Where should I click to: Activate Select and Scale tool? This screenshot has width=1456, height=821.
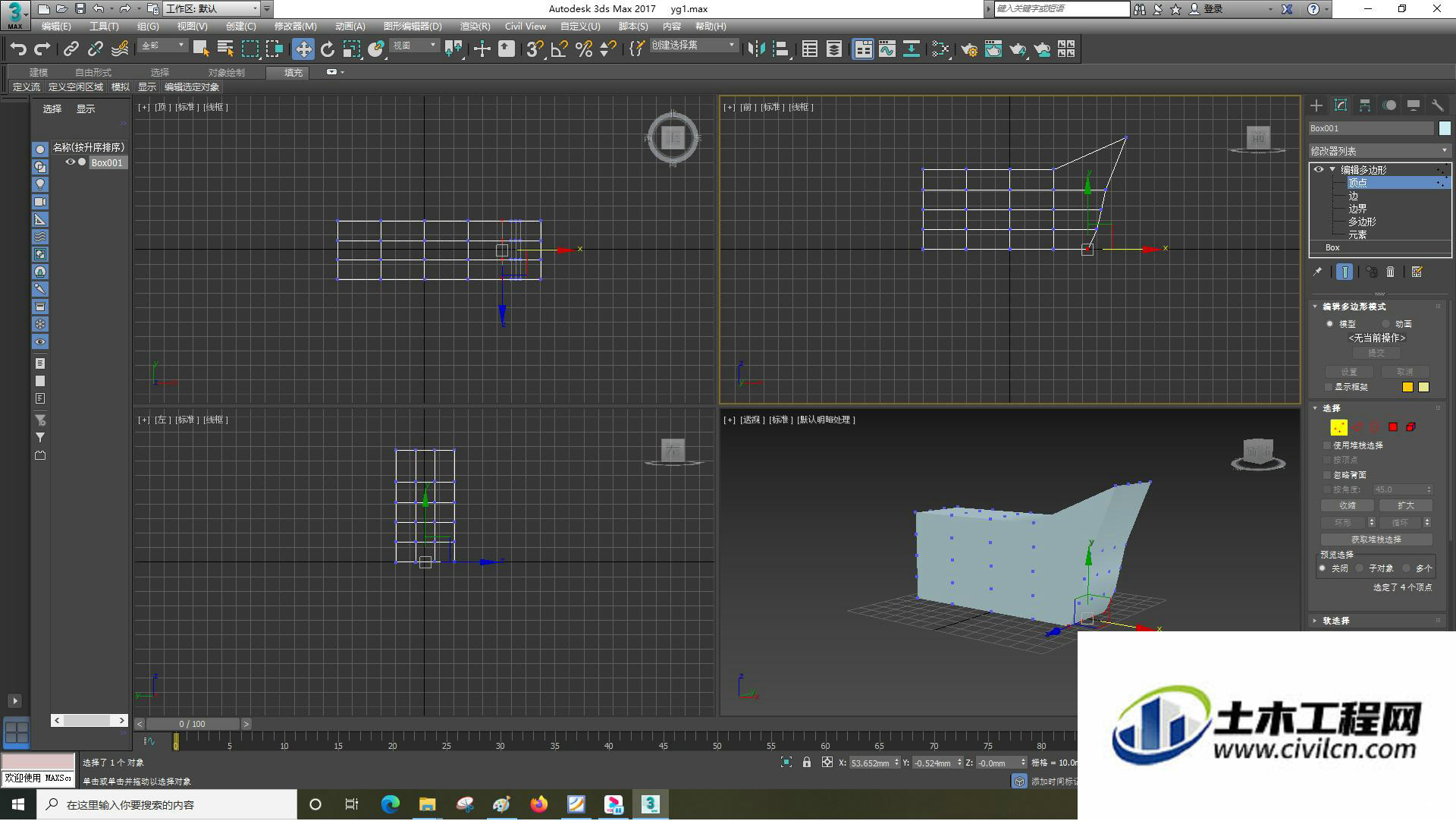tap(352, 49)
